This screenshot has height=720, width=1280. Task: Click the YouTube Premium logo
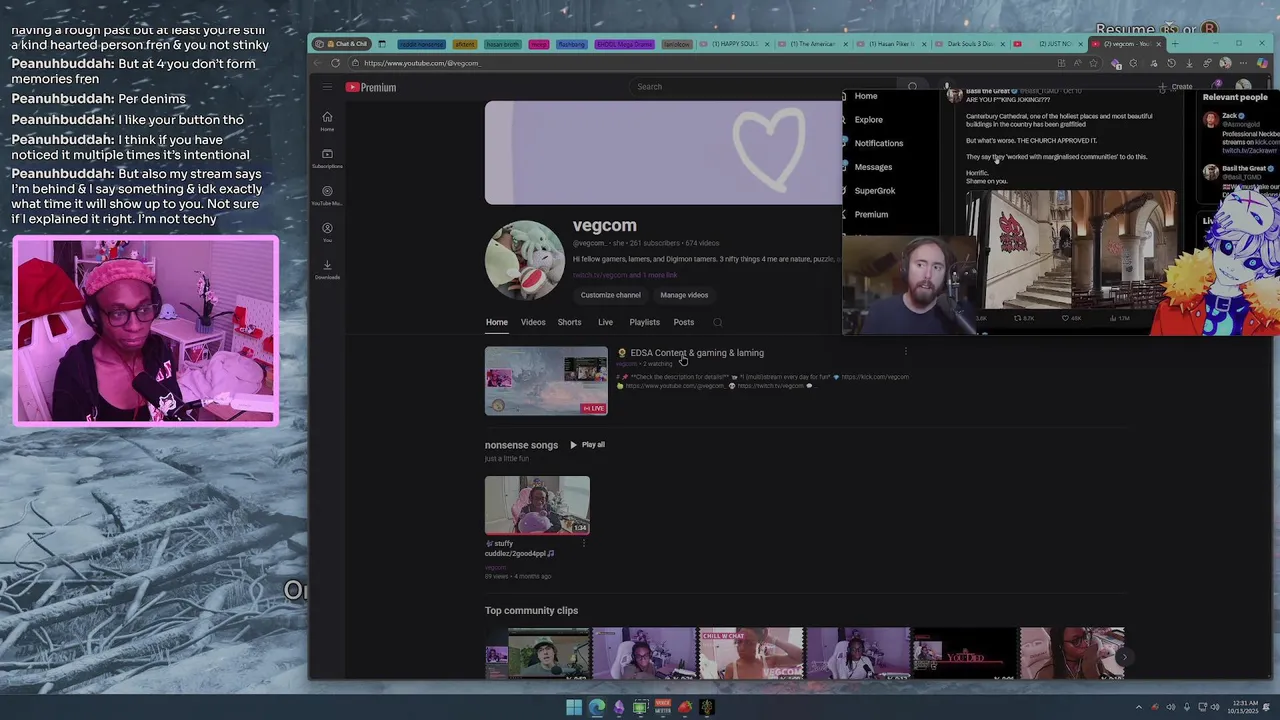coord(371,87)
